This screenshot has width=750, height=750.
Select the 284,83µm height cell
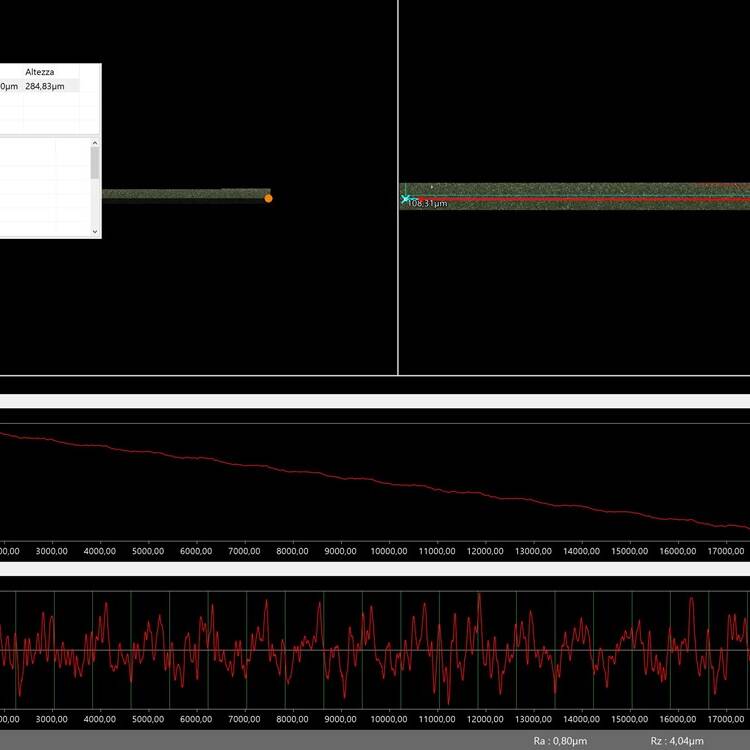click(44, 87)
